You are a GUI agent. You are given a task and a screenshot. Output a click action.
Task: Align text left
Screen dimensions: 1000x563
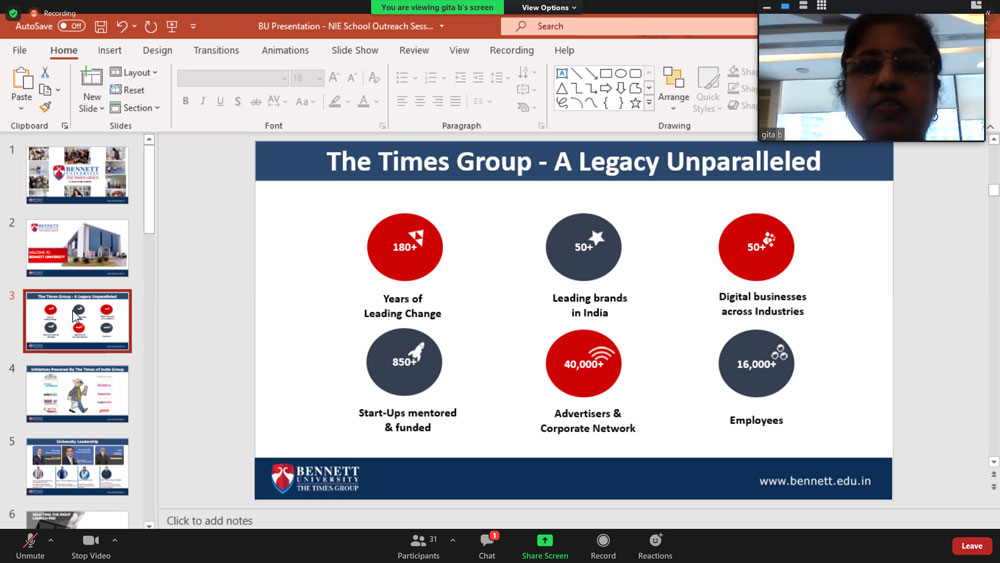click(402, 101)
